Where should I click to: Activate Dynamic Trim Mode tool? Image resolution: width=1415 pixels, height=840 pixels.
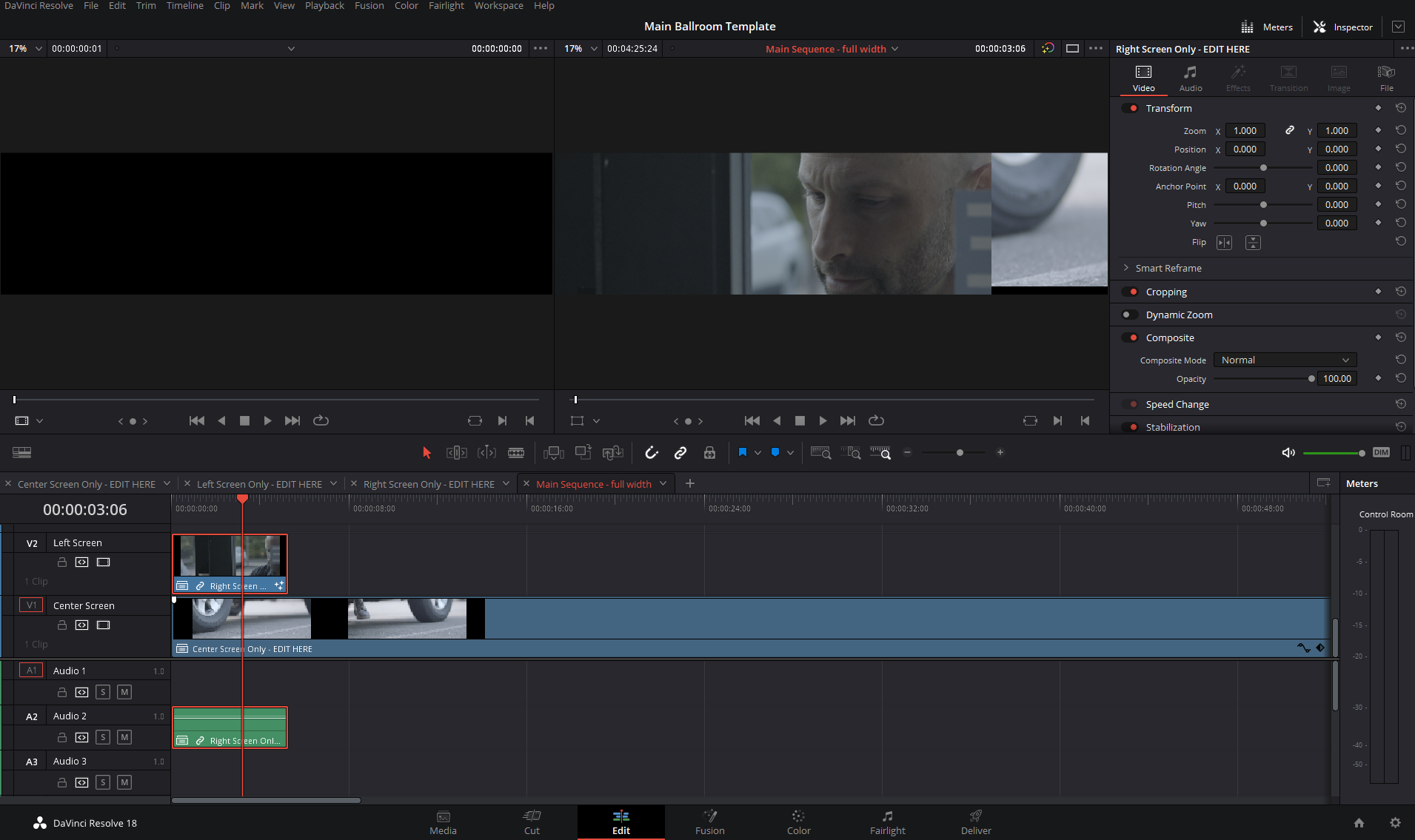(486, 453)
